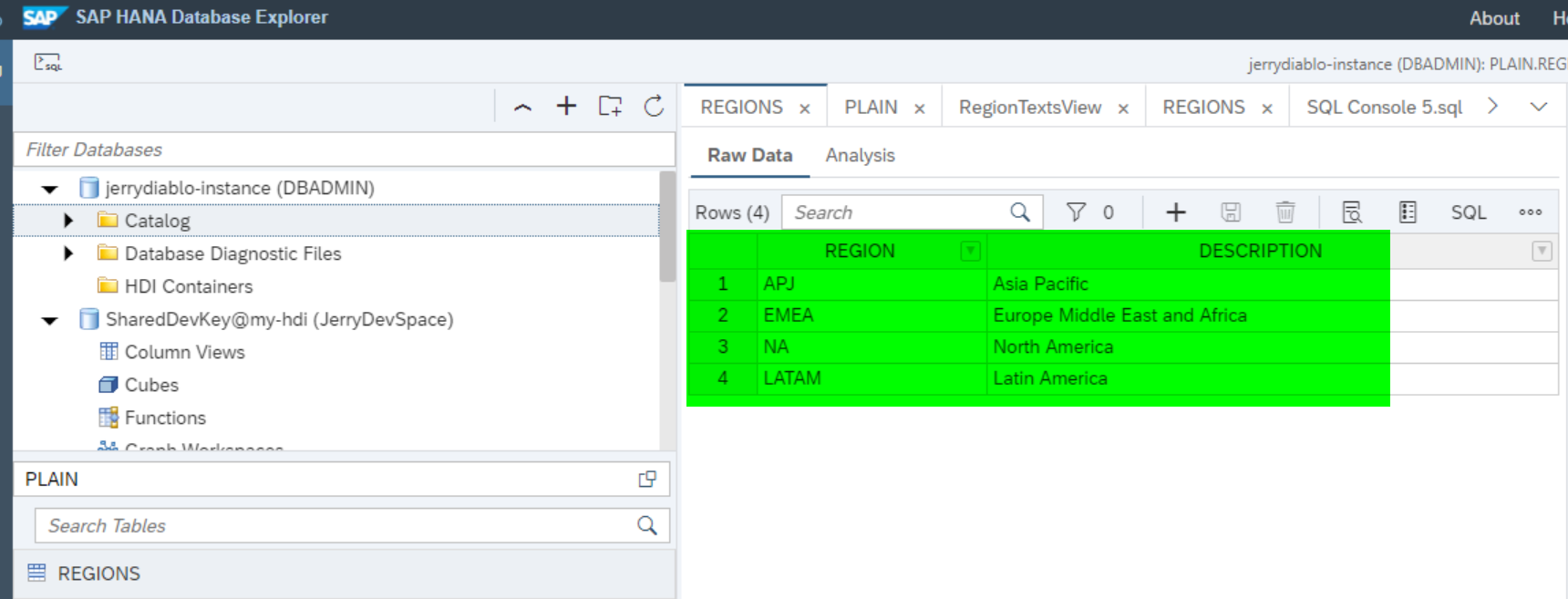Select the Analysis tab
This screenshot has width=1568, height=599.
click(860, 155)
